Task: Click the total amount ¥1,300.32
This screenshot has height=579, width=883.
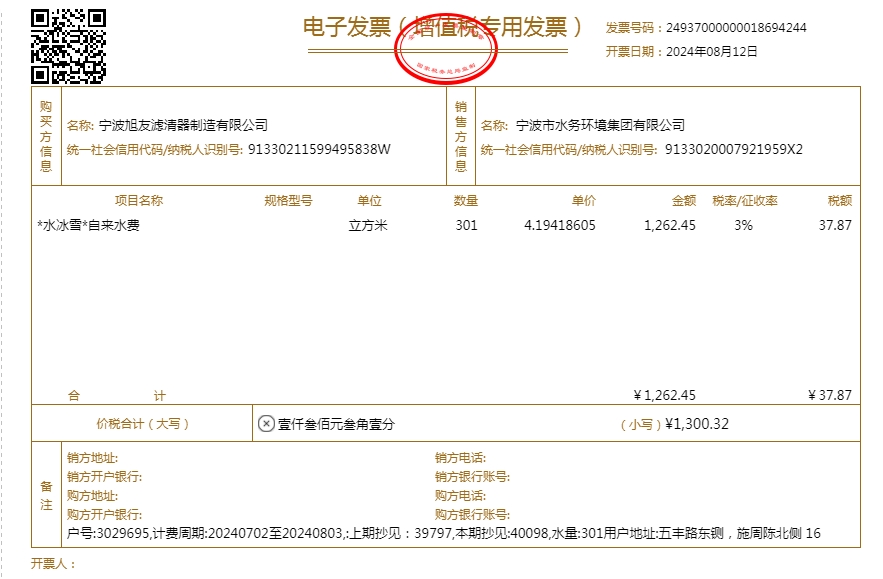Action: tap(697, 424)
